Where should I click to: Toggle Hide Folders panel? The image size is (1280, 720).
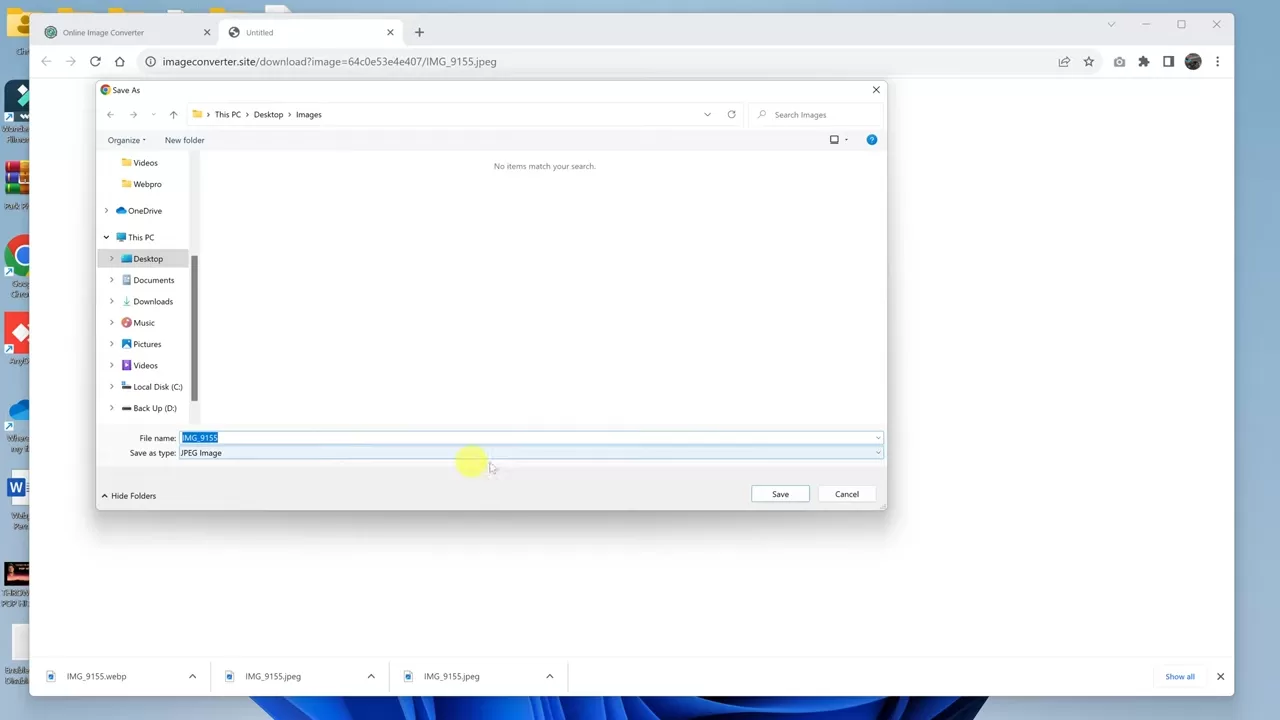tap(128, 496)
